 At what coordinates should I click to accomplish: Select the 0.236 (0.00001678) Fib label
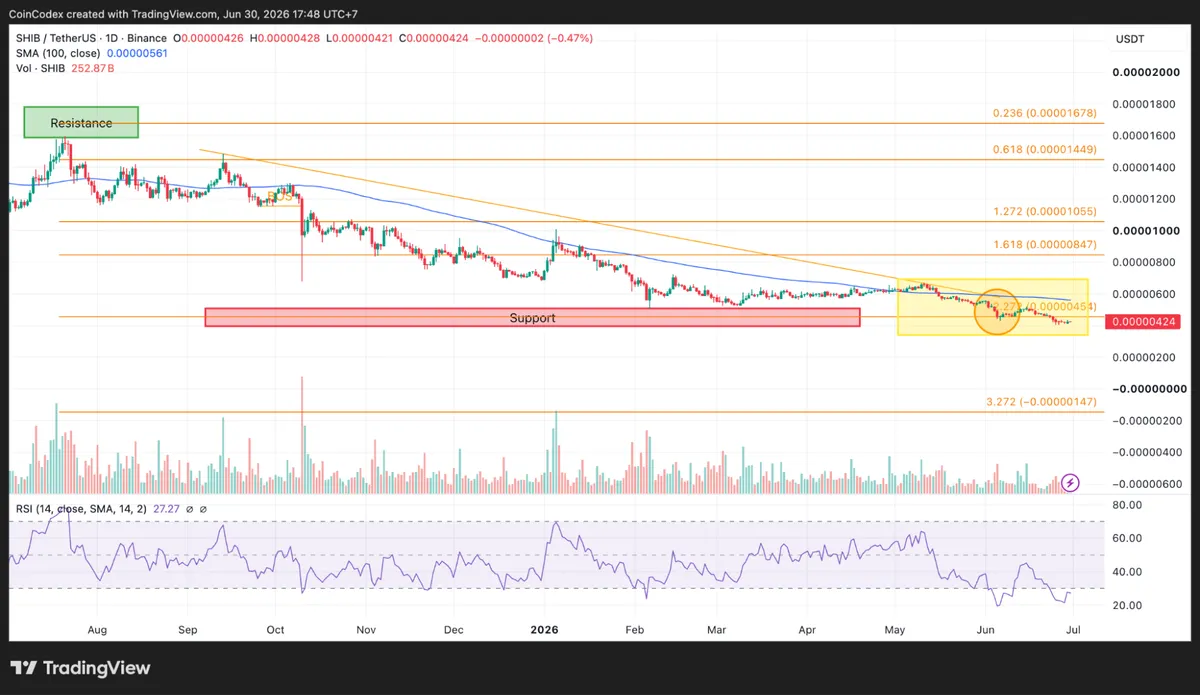click(x=1045, y=113)
